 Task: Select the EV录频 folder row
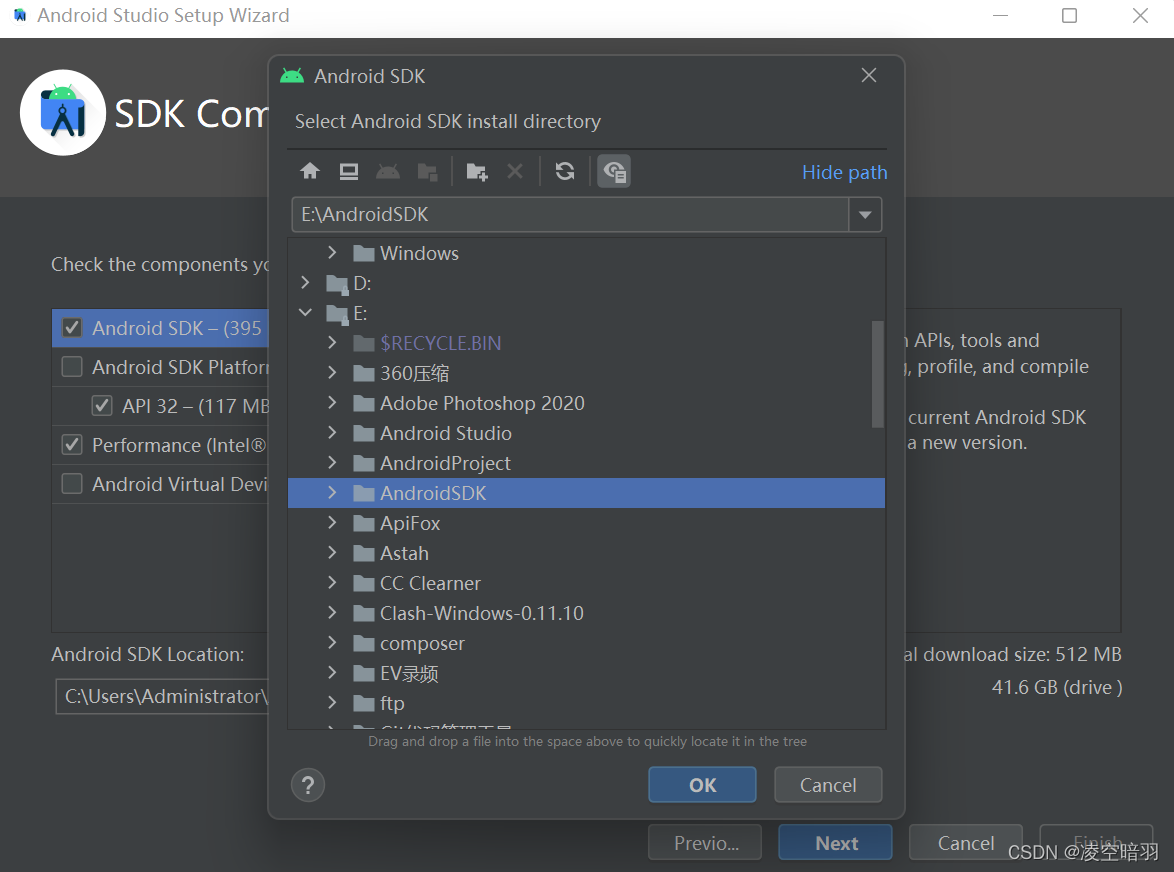point(586,673)
